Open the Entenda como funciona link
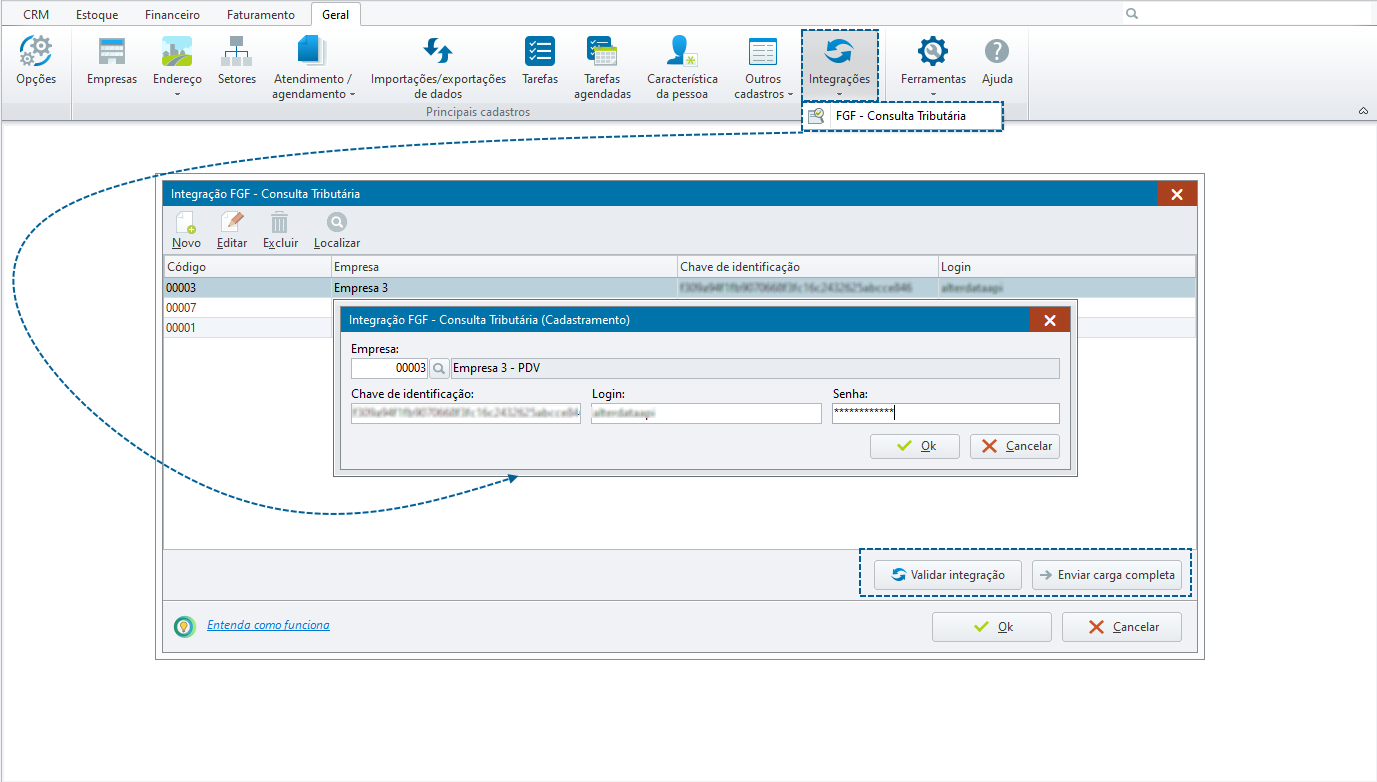This screenshot has width=1377, height=782. (x=268, y=625)
